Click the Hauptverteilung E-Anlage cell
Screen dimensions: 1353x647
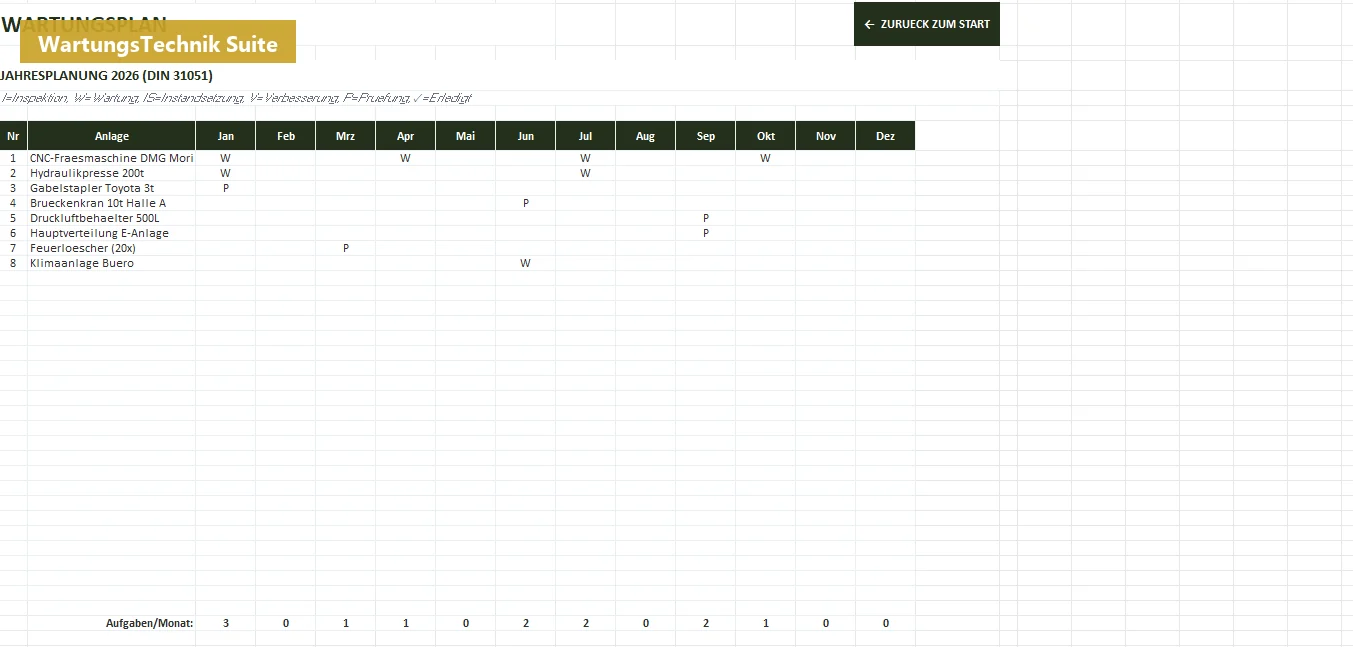[x=112, y=233]
